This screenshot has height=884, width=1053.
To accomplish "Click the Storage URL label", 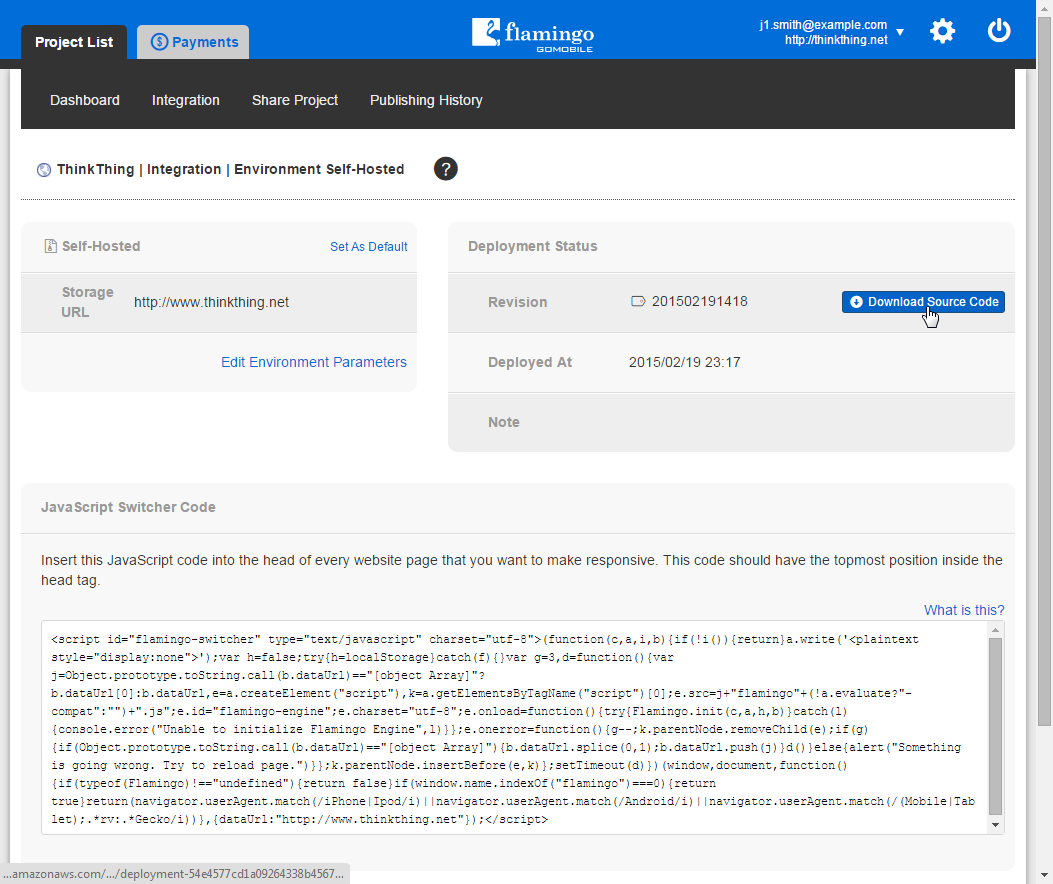I will pos(87,302).
